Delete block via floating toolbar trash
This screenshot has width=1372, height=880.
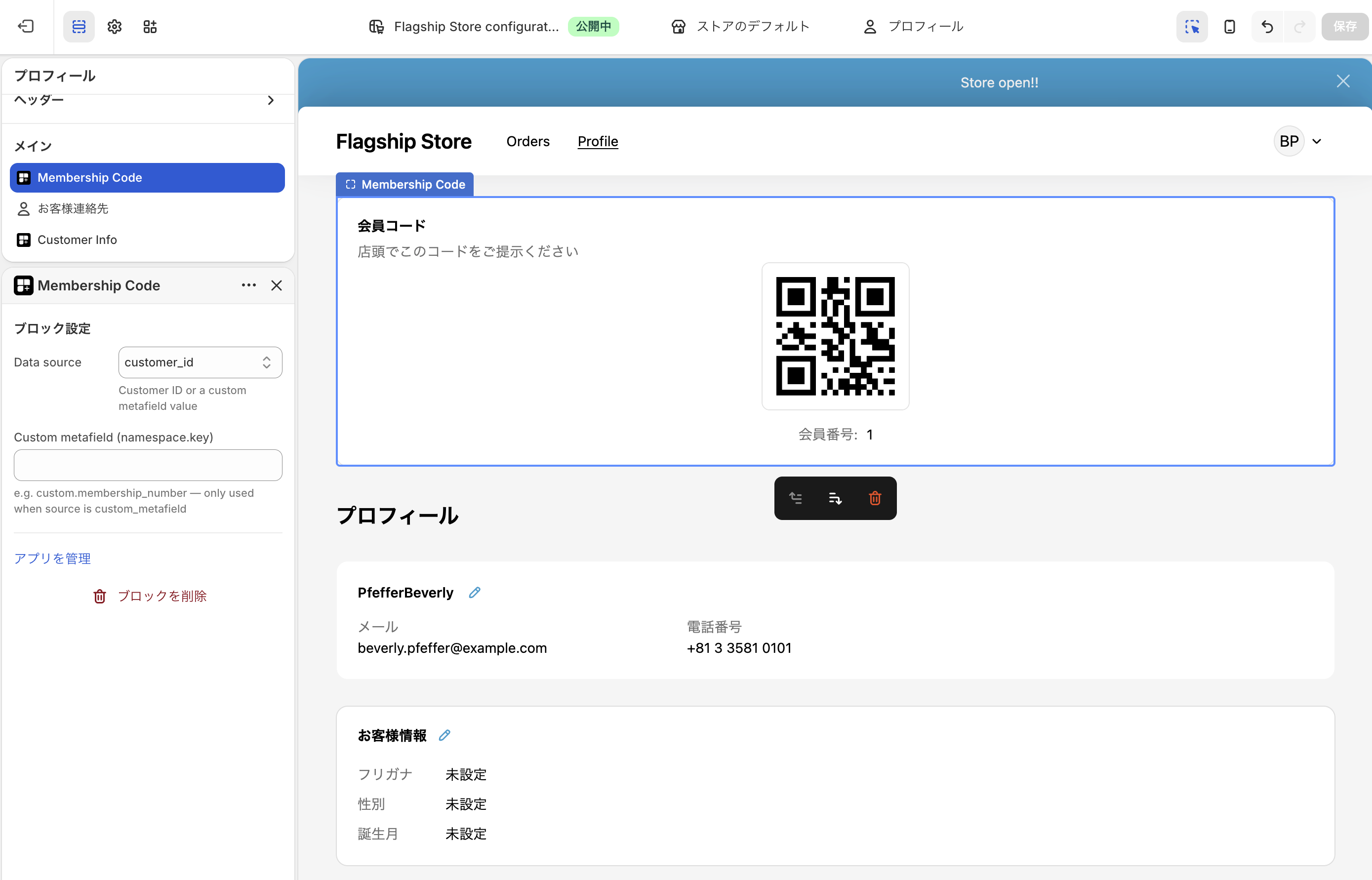875,498
